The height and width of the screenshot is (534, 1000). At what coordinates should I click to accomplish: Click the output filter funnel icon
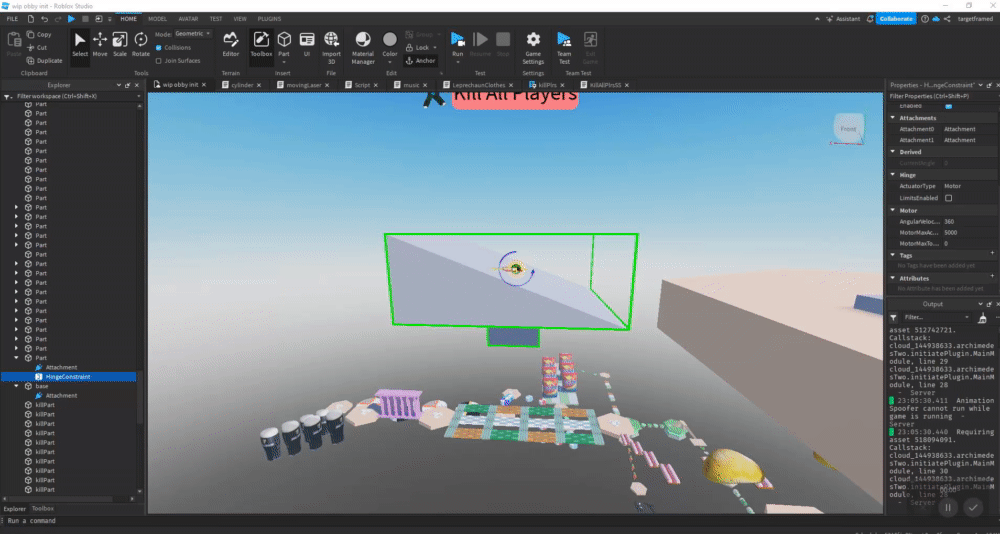[893, 317]
